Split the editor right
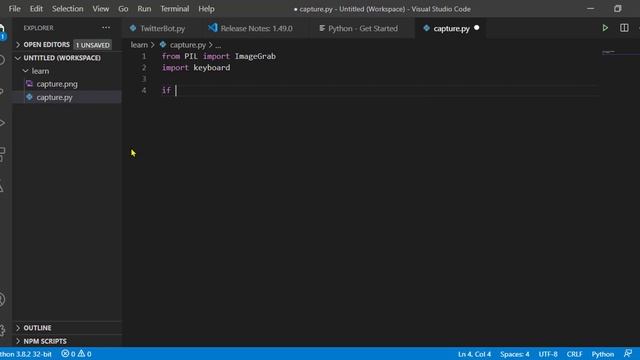640x360 pixels. (624, 28)
